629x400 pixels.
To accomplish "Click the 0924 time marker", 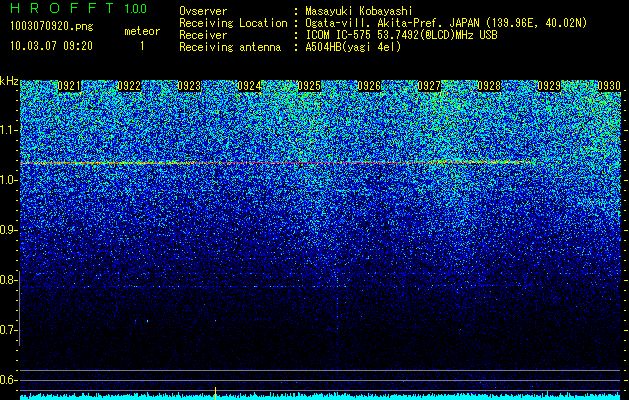I will pos(249,86).
